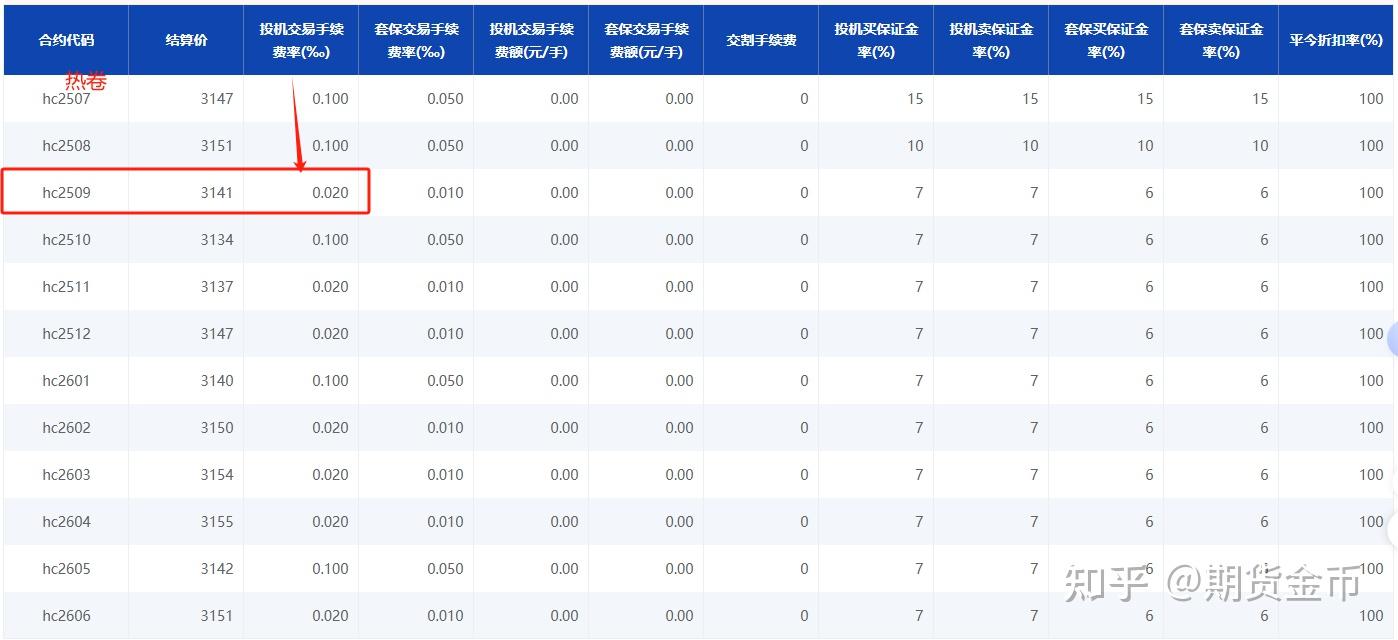
Task: Select the 套保买保证金率(%) header
Action: coord(1106,41)
